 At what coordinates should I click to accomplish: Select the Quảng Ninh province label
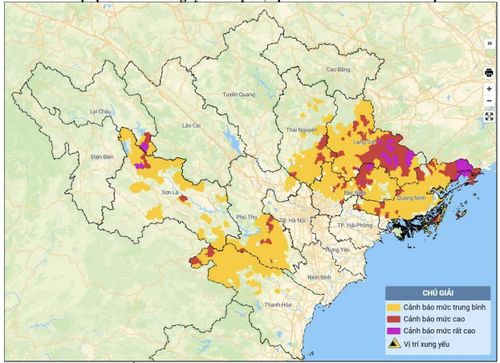(x=411, y=198)
